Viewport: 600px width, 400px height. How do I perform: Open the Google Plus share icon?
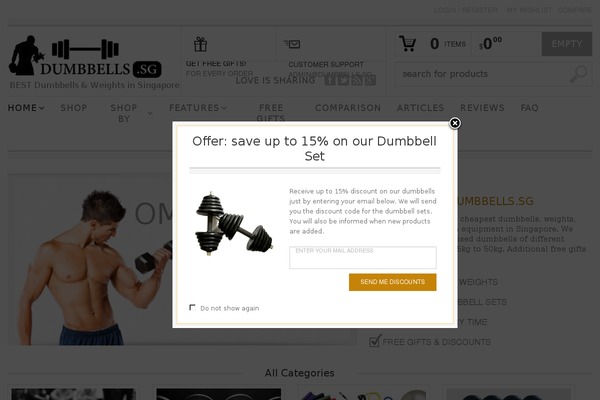click(x=370, y=80)
